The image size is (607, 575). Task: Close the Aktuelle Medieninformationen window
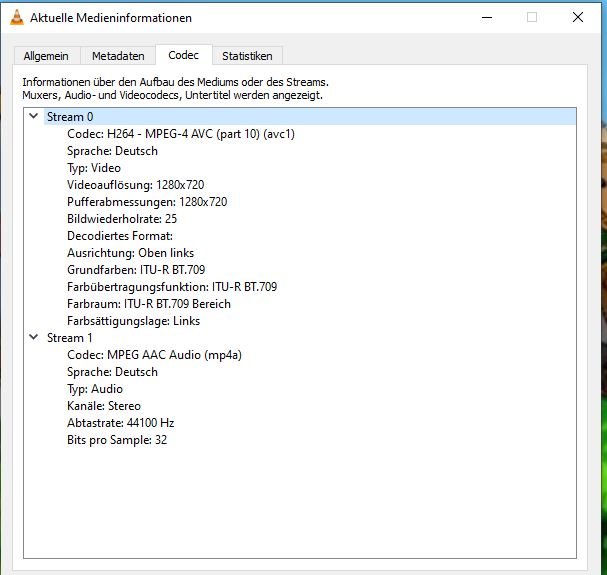pyautogui.click(x=578, y=17)
